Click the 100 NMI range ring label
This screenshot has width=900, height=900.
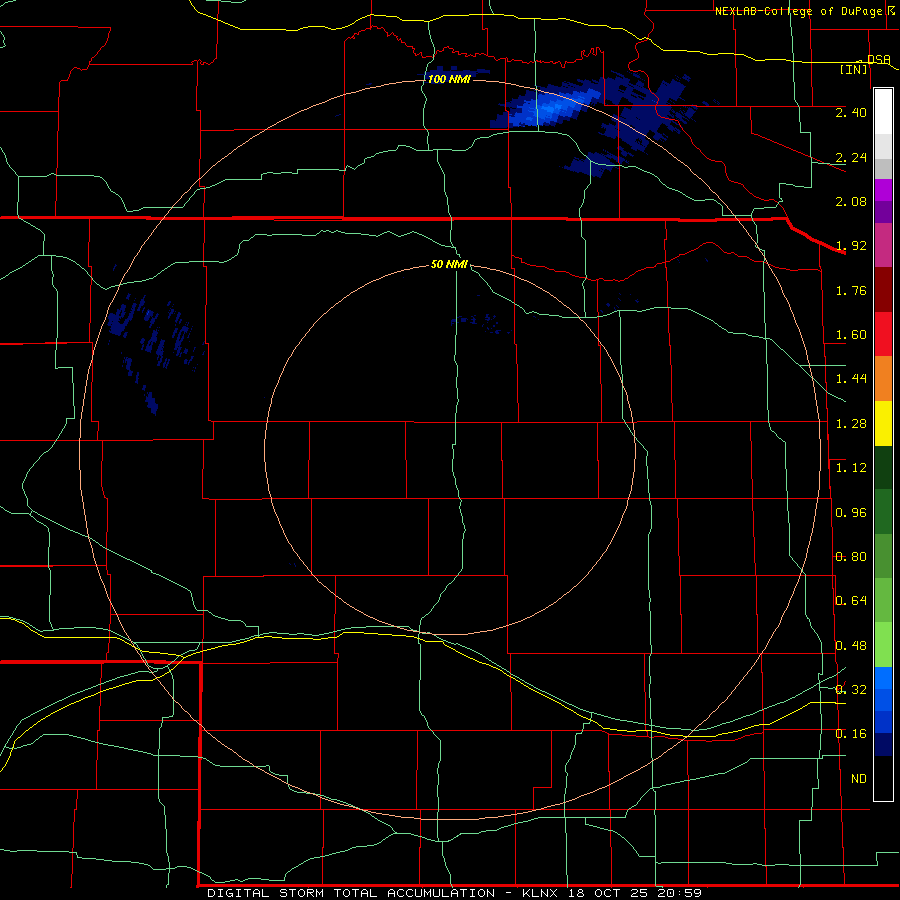pos(449,79)
